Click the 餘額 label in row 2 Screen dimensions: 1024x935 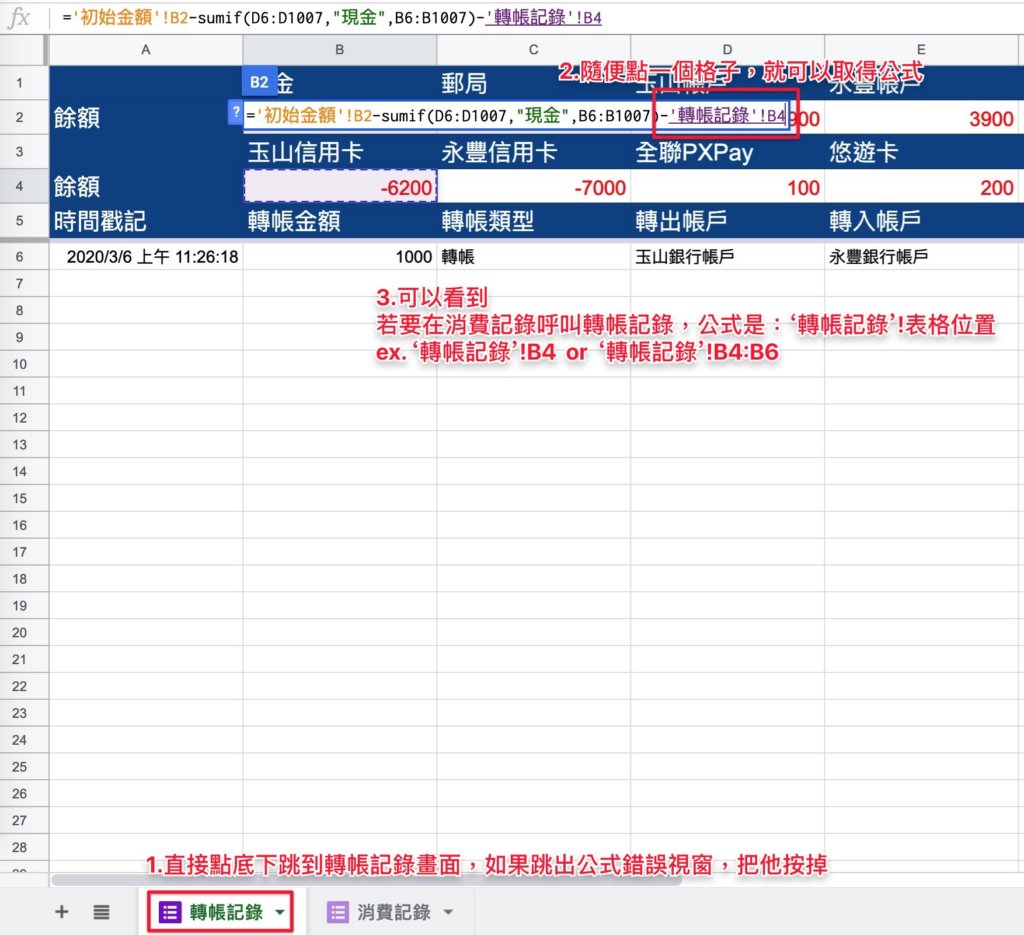pos(77,118)
